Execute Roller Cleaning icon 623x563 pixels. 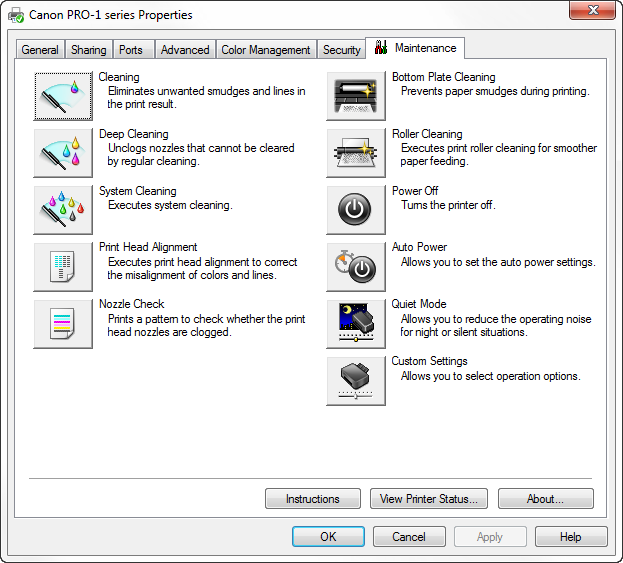[356, 153]
